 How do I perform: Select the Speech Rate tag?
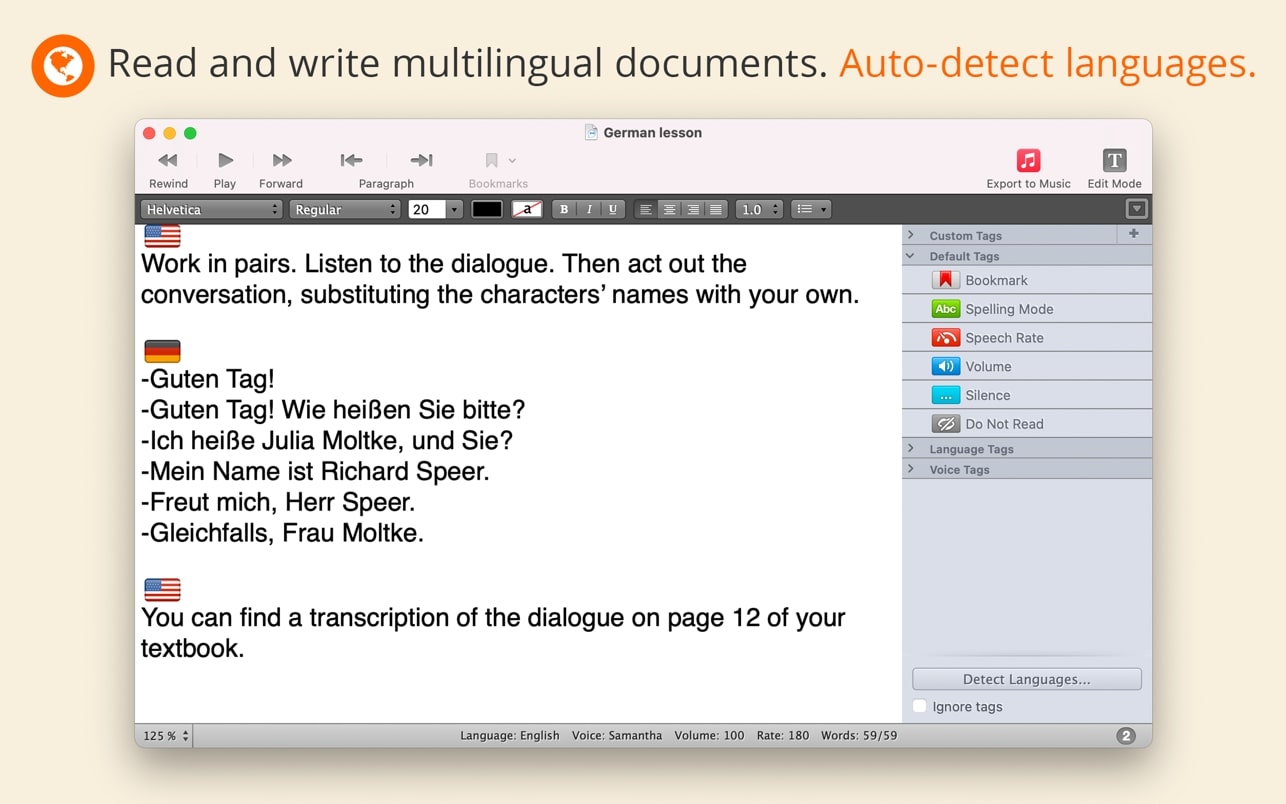coord(1003,338)
